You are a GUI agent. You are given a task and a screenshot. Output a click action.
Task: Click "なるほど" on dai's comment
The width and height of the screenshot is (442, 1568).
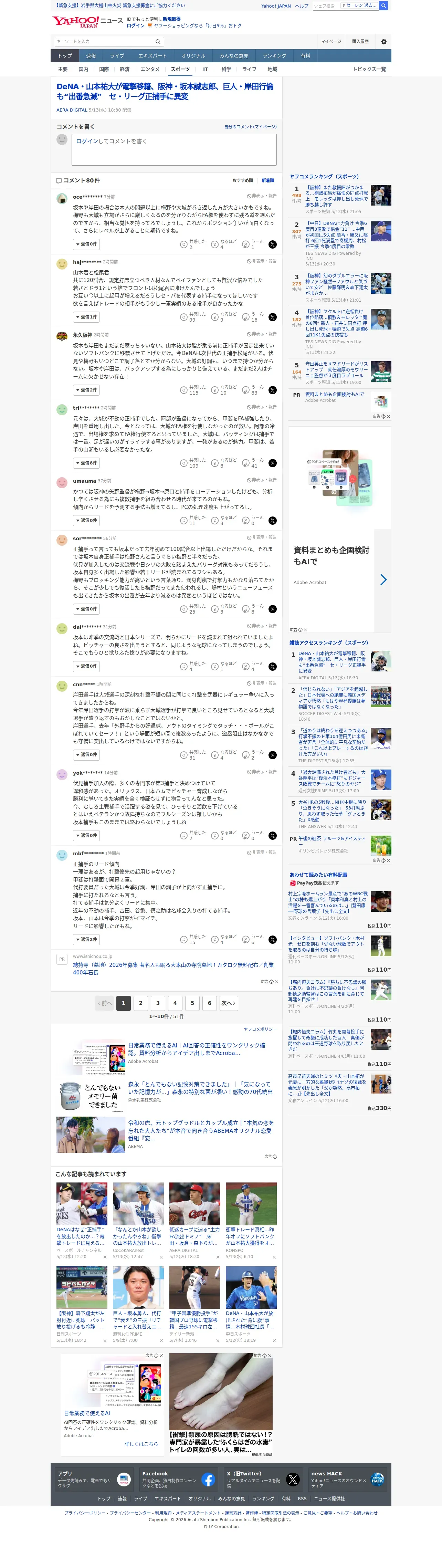point(224,667)
